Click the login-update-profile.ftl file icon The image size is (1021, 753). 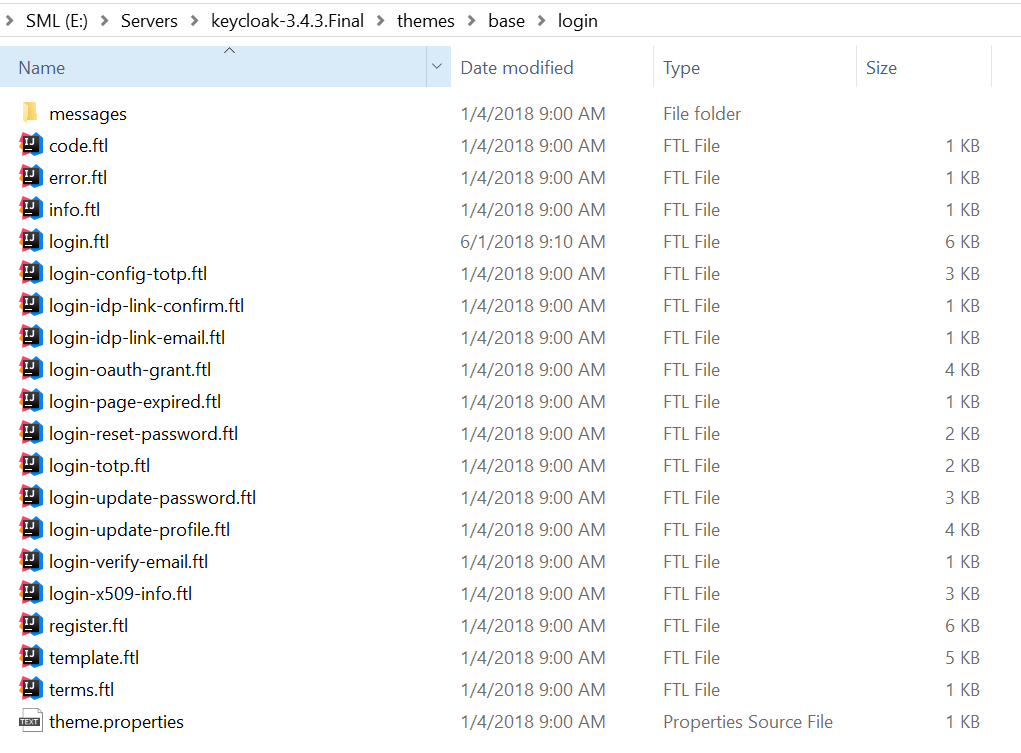point(31,528)
